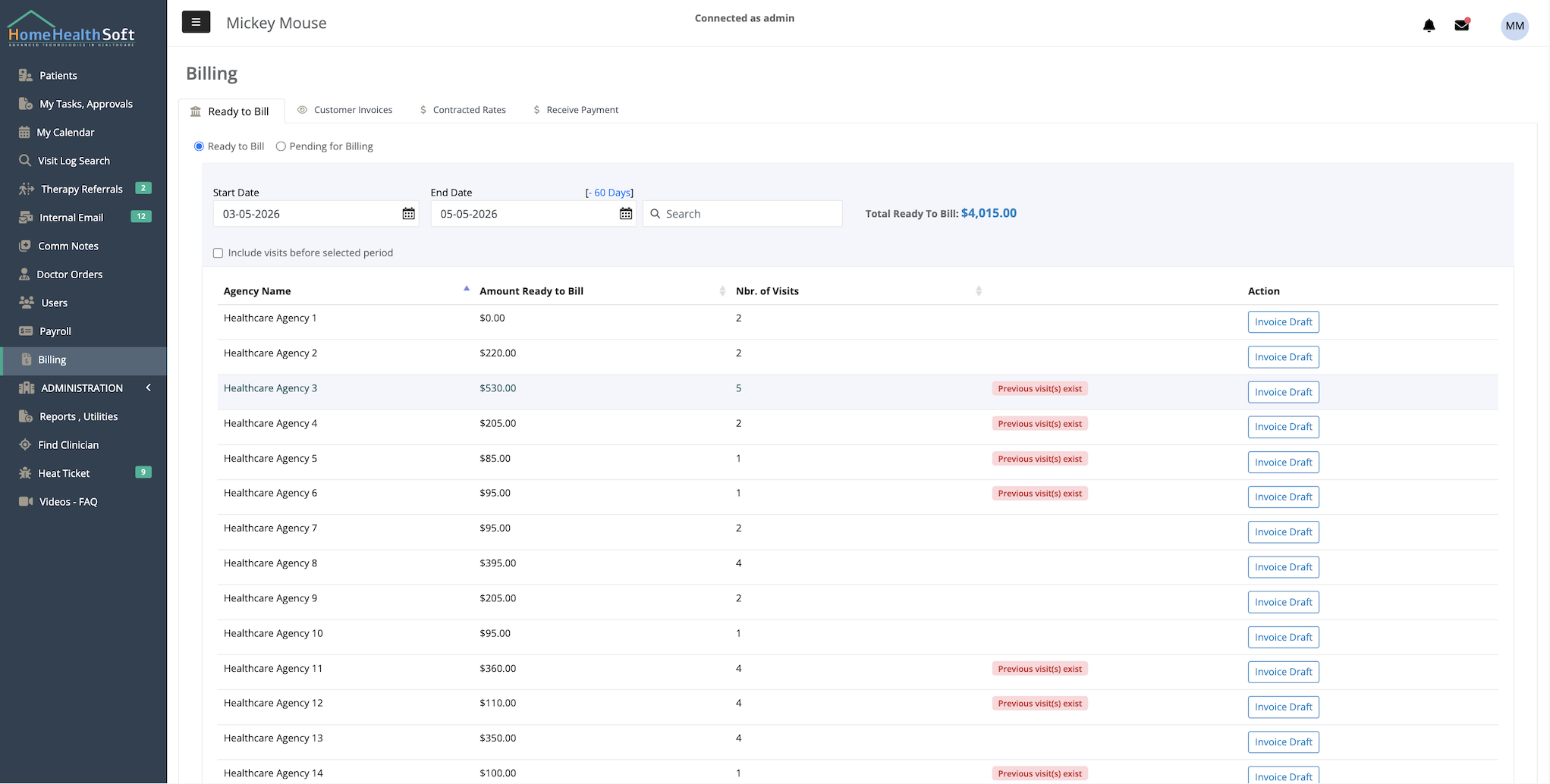Sort by Nbr. of Visits arrows
The image size is (1550, 784).
[x=979, y=291]
